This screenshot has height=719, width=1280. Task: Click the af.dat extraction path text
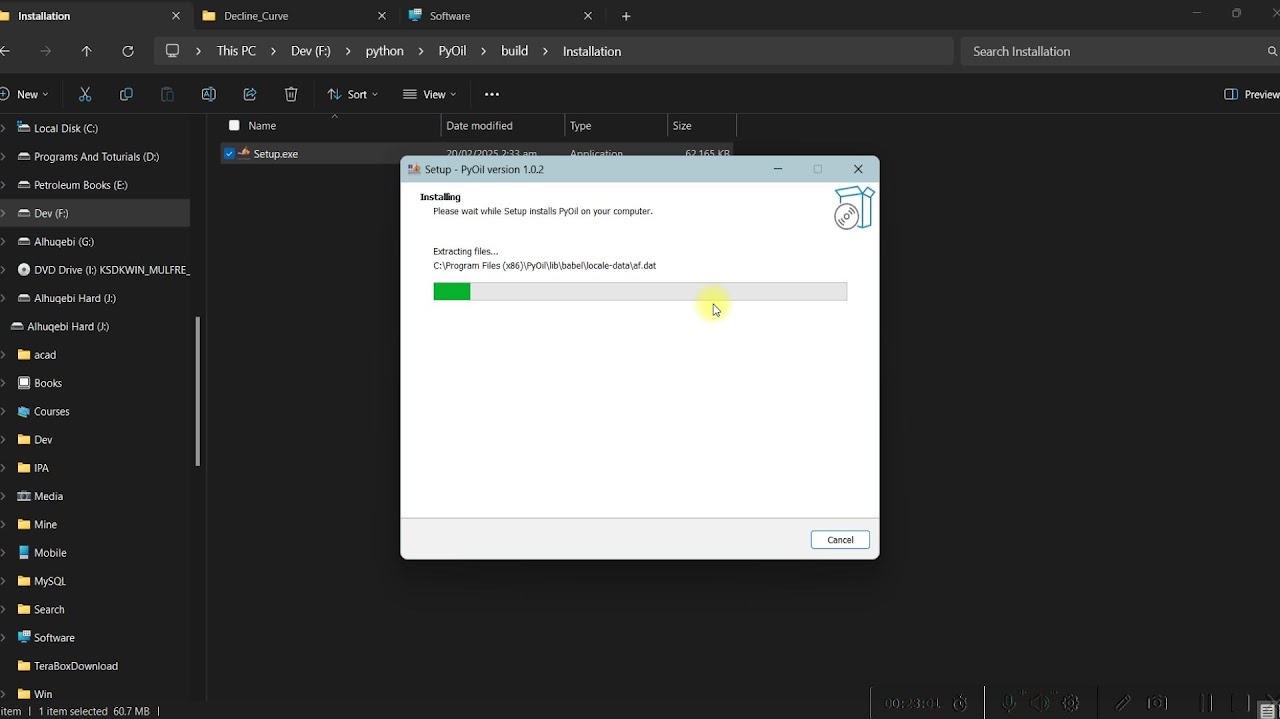point(544,266)
